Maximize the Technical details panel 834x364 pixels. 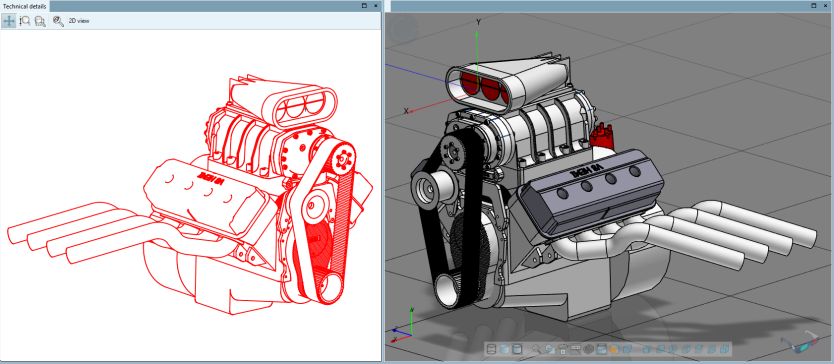tap(364, 5)
